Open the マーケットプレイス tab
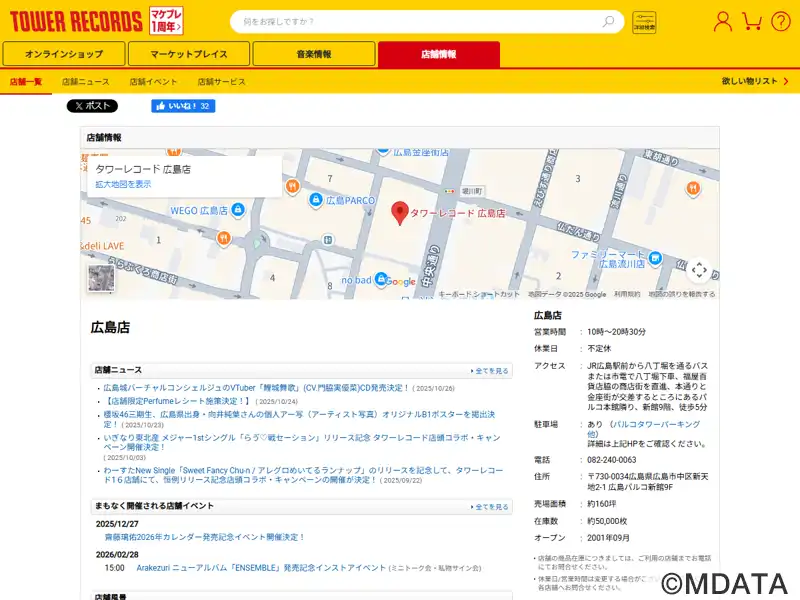 pyautogui.click(x=189, y=54)
